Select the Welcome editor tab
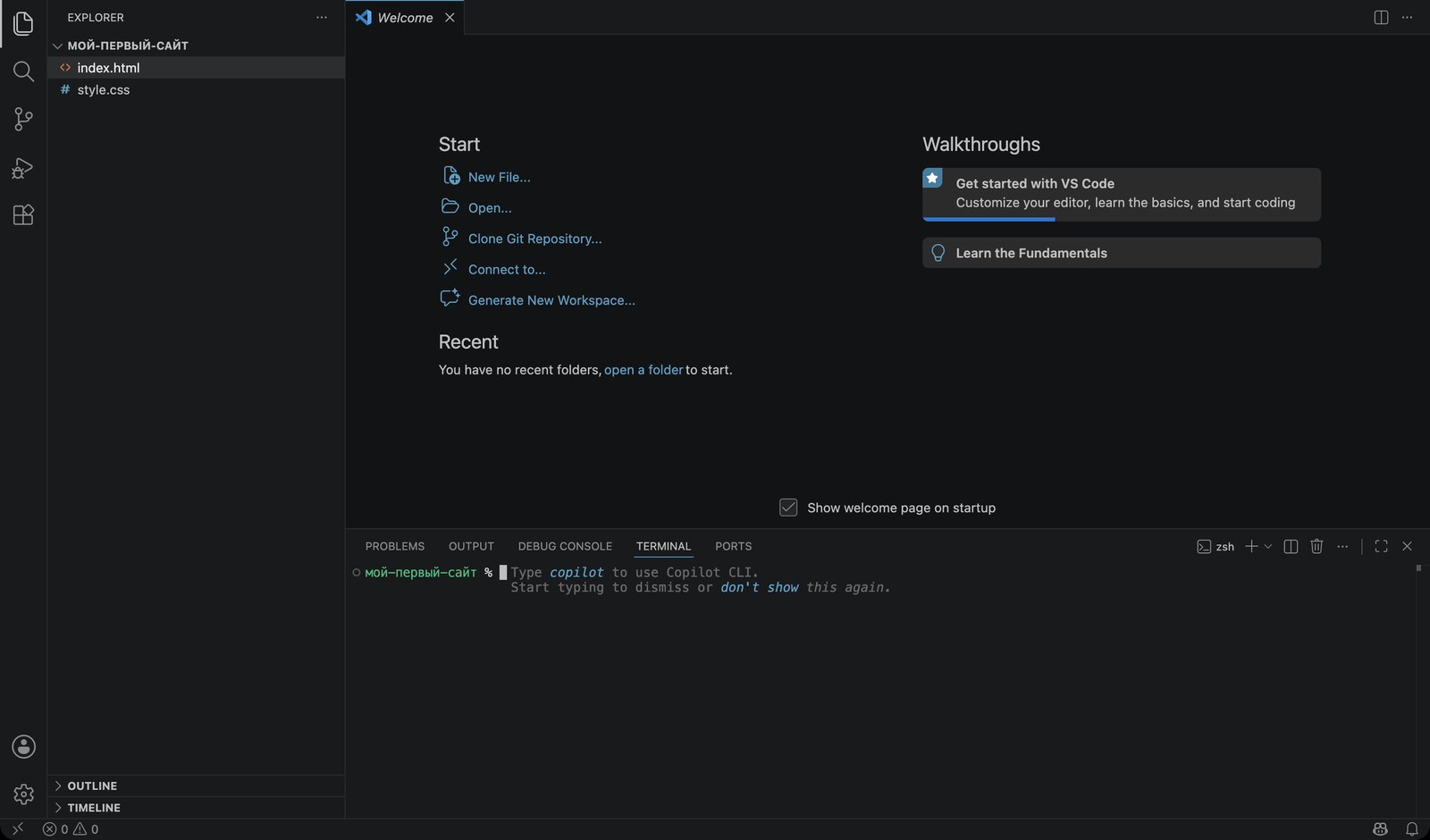Screen dimensions: 1430x840 pyautogui.click(x=405, y=17)
